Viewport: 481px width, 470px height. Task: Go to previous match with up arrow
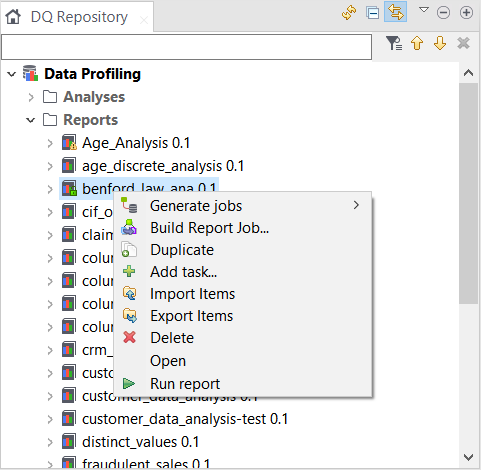click(417, 43)
